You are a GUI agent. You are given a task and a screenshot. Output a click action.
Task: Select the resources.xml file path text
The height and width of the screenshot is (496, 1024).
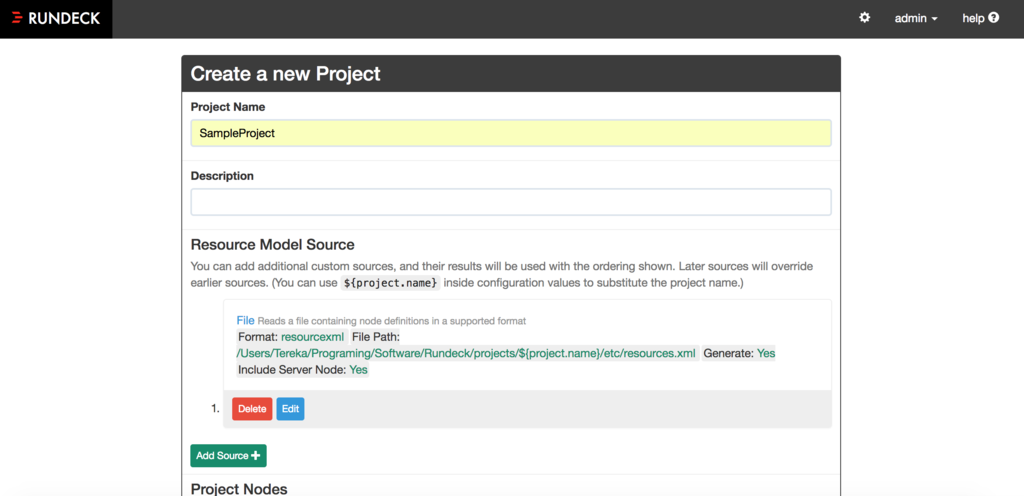tap(466, 354)
